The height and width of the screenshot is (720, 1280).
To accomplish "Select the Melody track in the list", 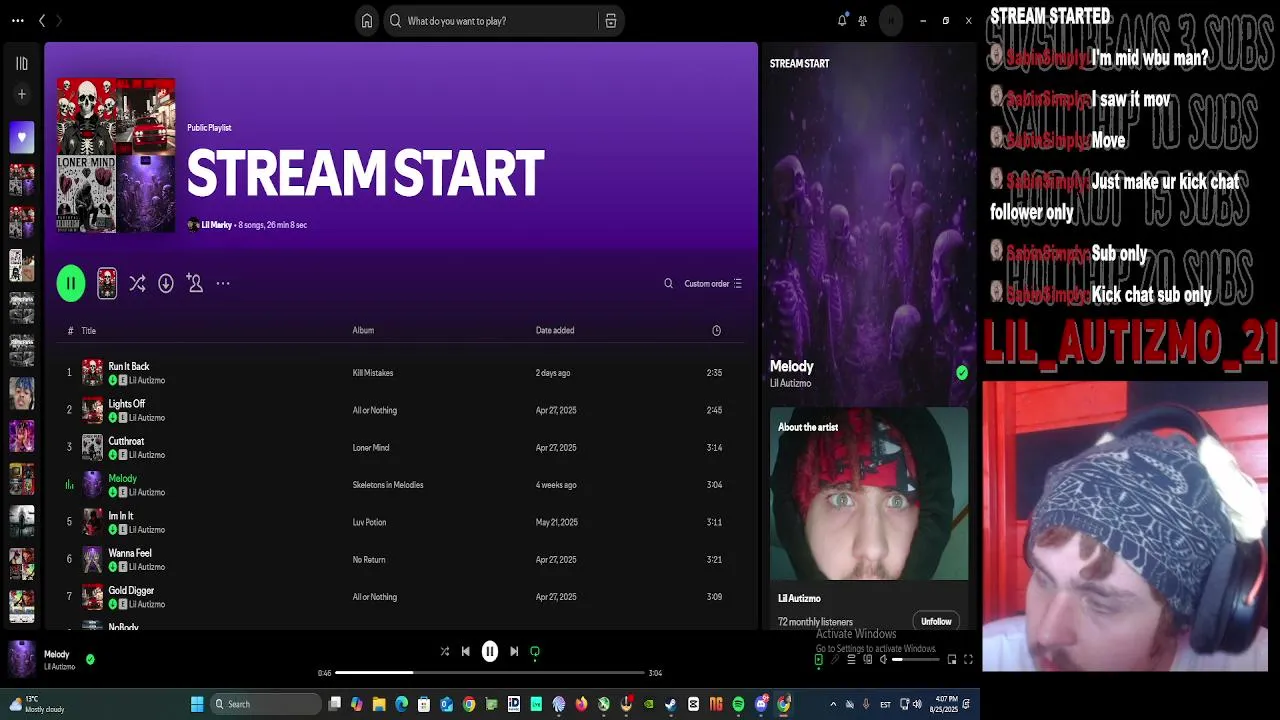I will tap(122, 479).
